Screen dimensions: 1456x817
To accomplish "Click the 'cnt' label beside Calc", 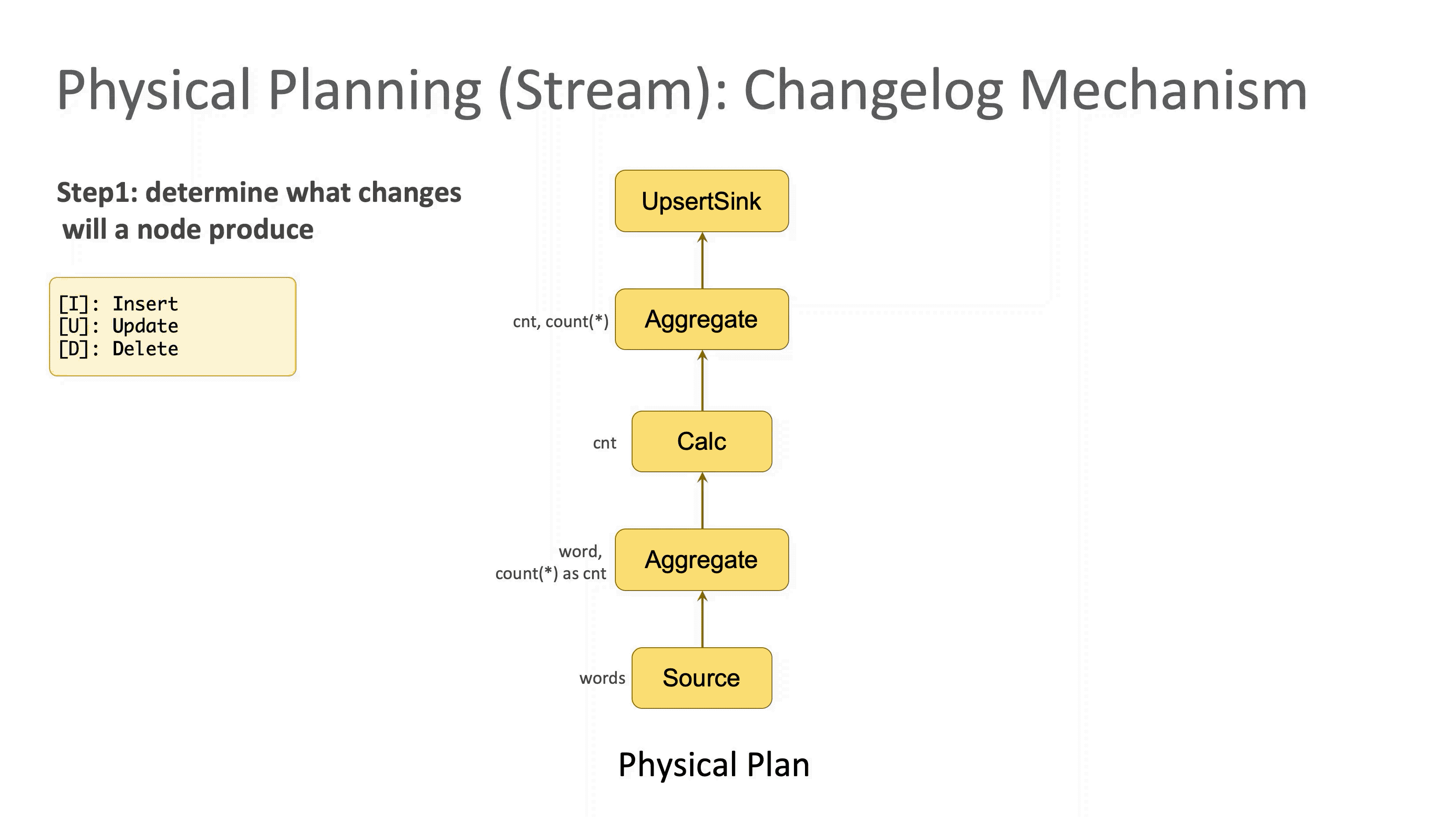I will pyautogui.click(x=604, y=443).
